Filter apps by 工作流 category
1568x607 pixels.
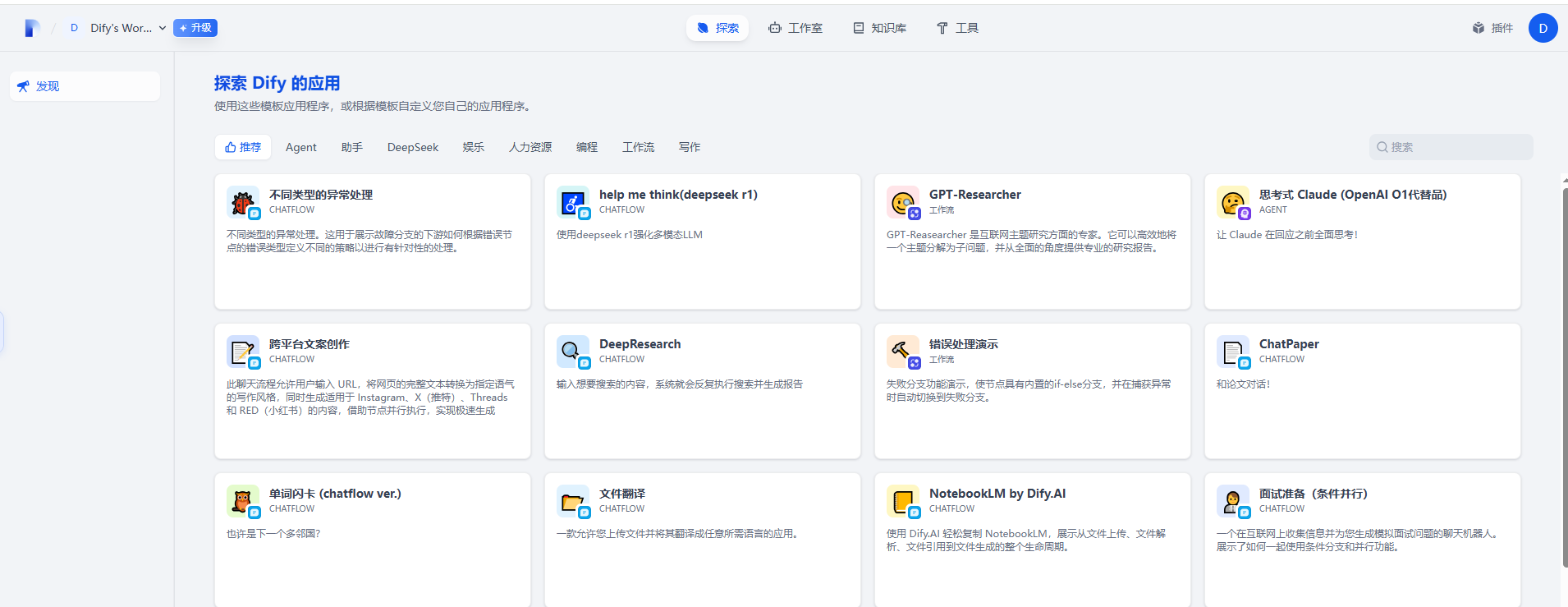point(638,147)
